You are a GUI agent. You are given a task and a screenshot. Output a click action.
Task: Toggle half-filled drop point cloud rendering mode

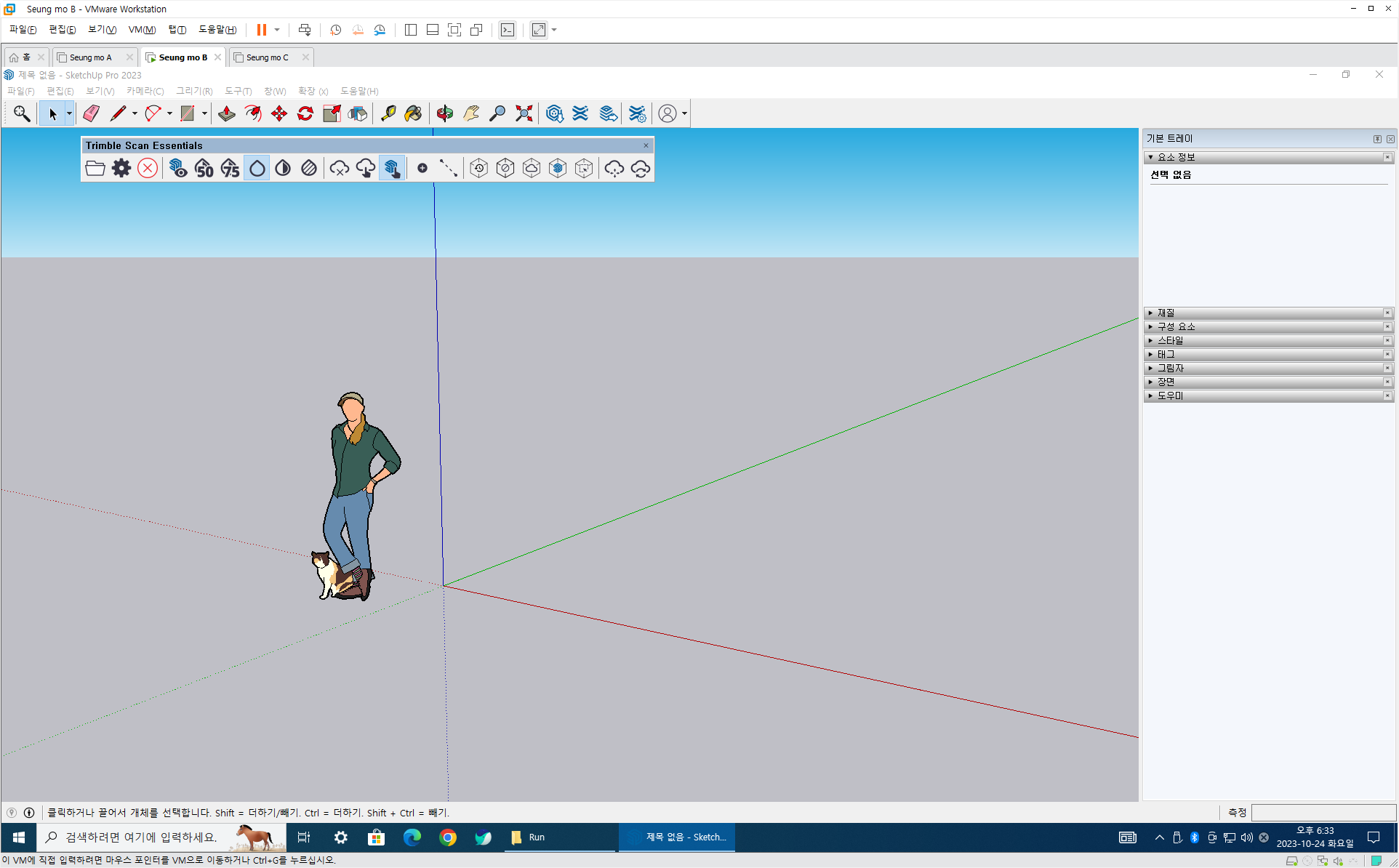coord(283,169)
